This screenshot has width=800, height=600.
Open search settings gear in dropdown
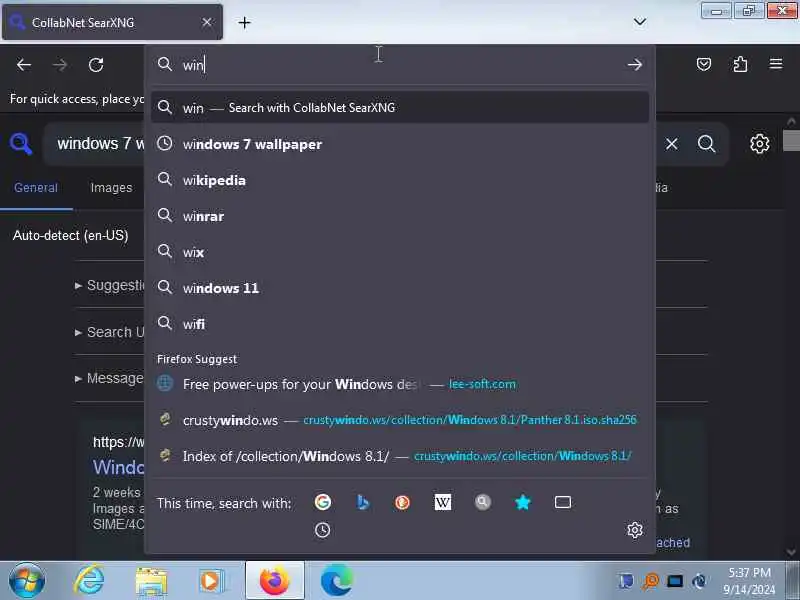(635, 530)
